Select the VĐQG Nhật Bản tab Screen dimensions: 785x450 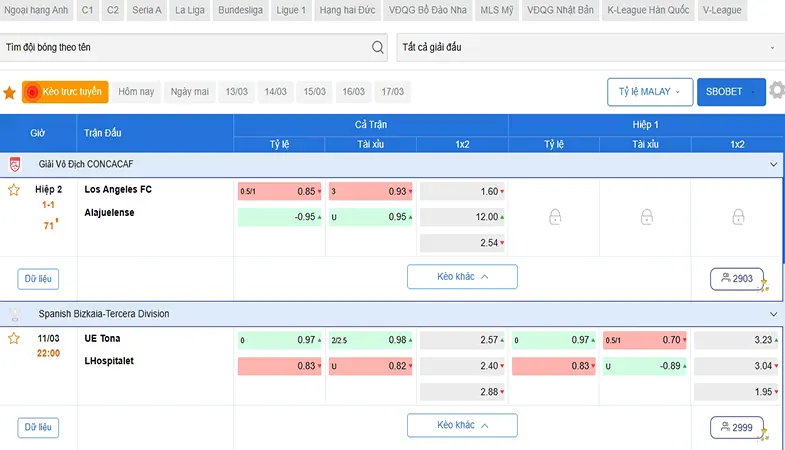click(x=560, y=10)
